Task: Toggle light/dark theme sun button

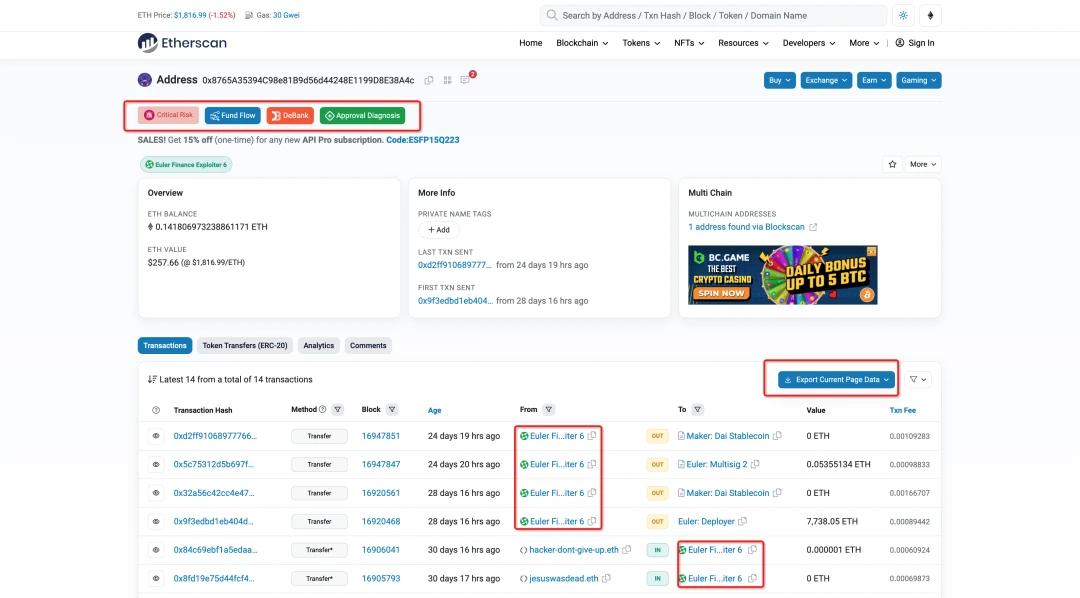Action: tap(904, 16)
